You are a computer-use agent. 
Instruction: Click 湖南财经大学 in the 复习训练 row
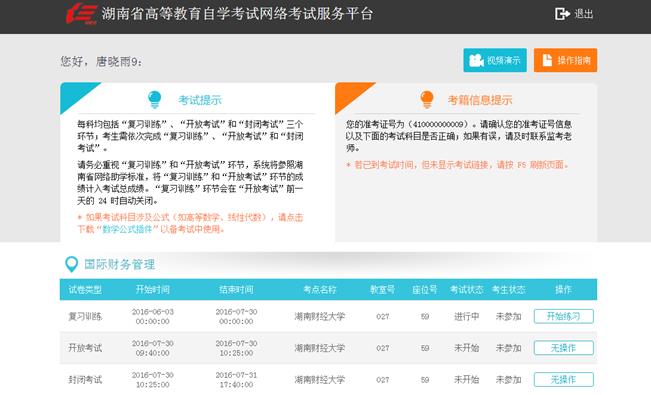(x=320, y=316)
